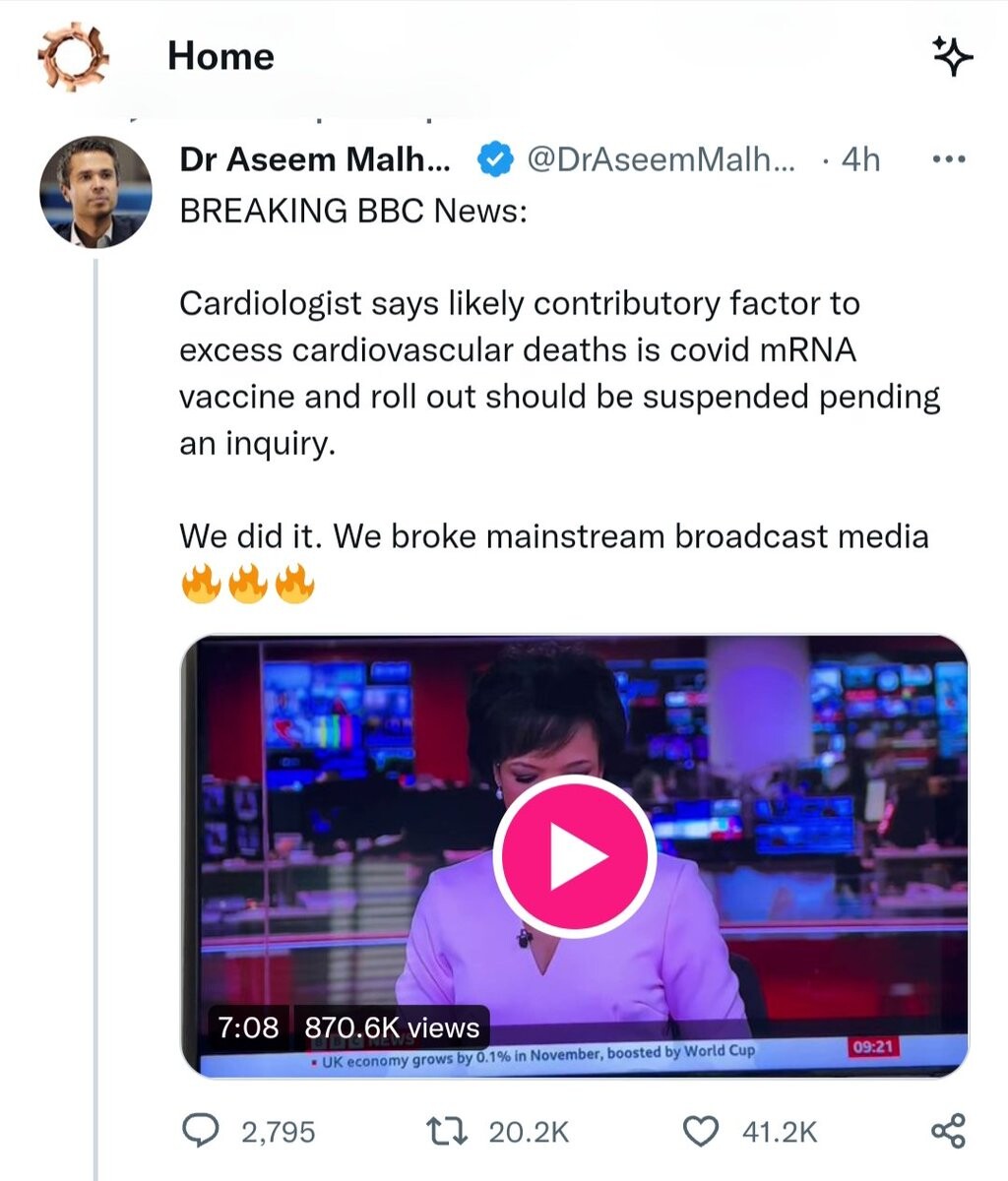Screen dimensions: 1008x1181
Task: Like the tweet with the heart icon
Action: click(x=700, y=1131)
